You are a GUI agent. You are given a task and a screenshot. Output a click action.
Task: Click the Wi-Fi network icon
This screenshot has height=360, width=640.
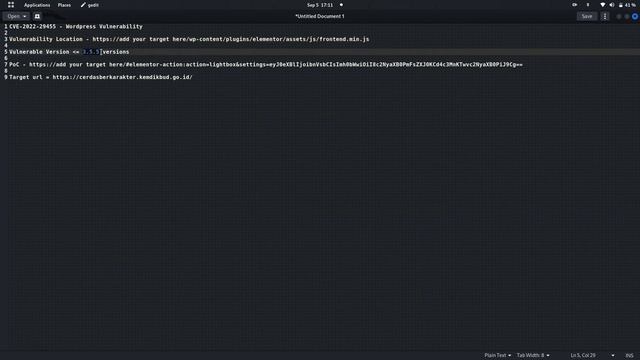pyautogui.click(x=602, y=5)
